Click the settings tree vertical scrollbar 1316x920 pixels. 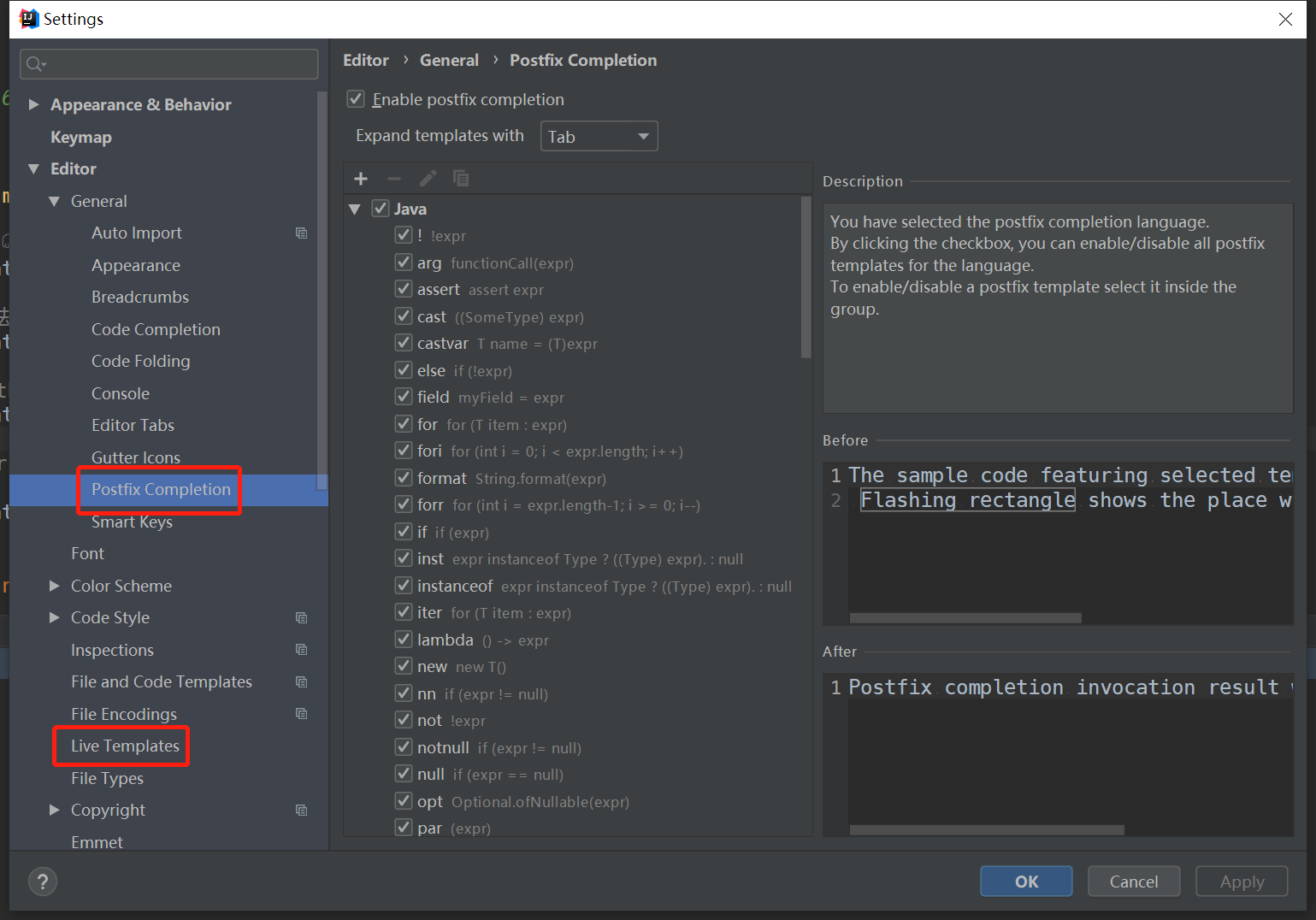click(322, 291)
